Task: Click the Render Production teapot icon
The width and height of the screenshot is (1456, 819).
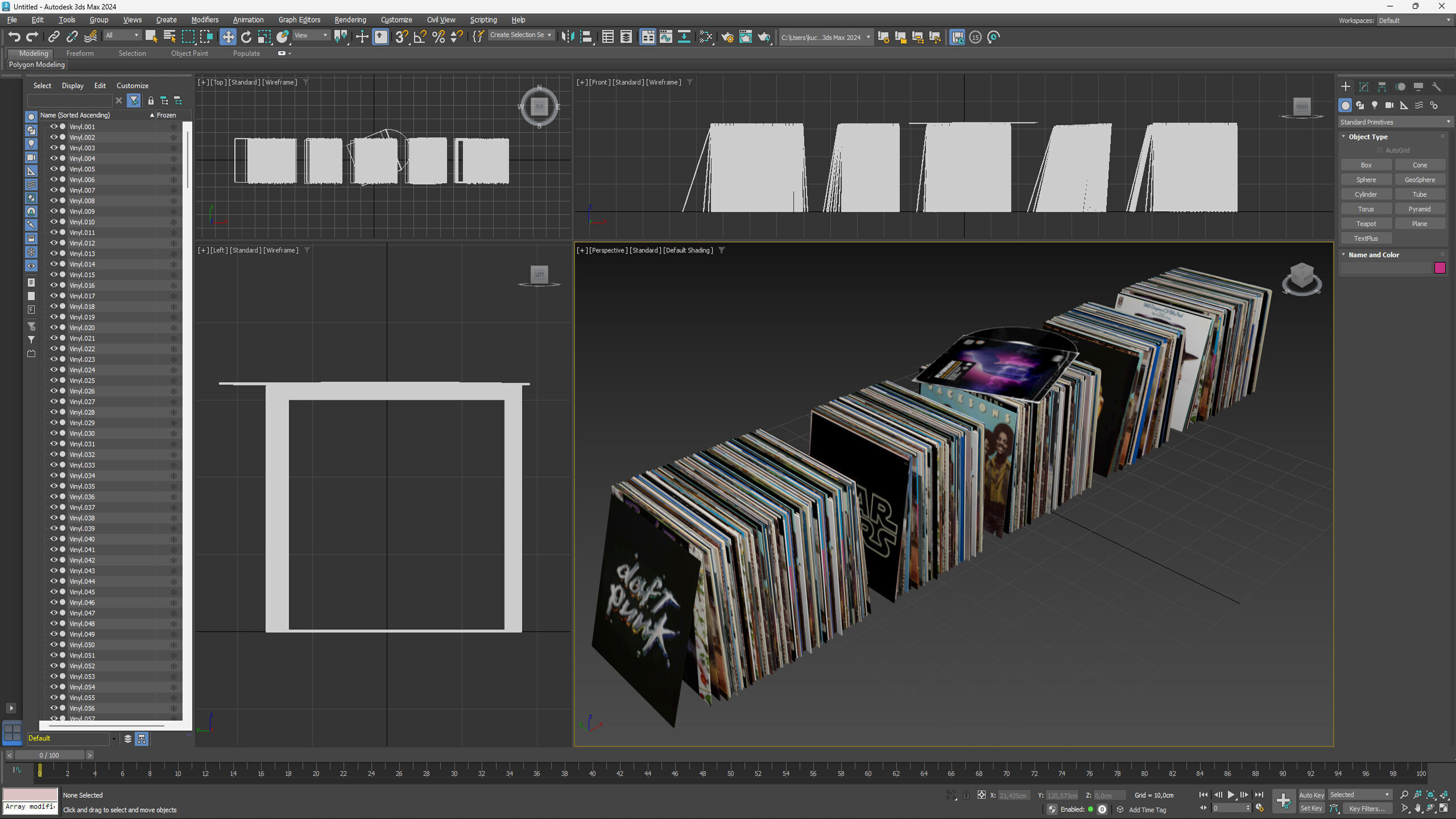Action: (764, 37)
